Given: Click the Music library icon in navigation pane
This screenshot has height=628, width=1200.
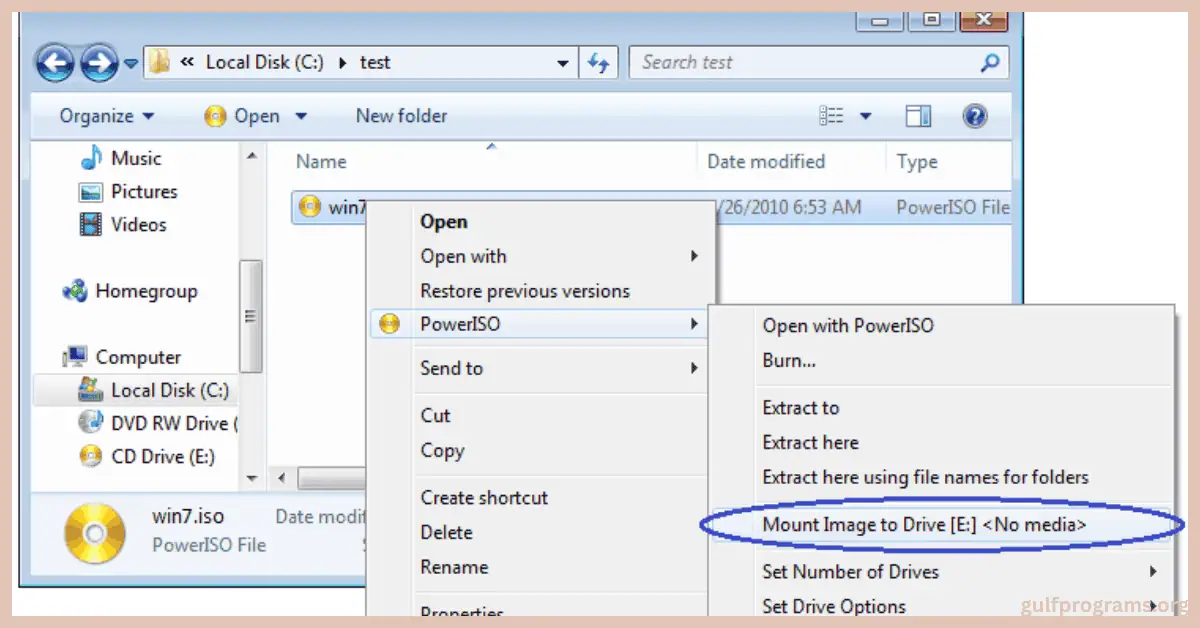Looking at the screenshot, I should [x=93, y=157].
